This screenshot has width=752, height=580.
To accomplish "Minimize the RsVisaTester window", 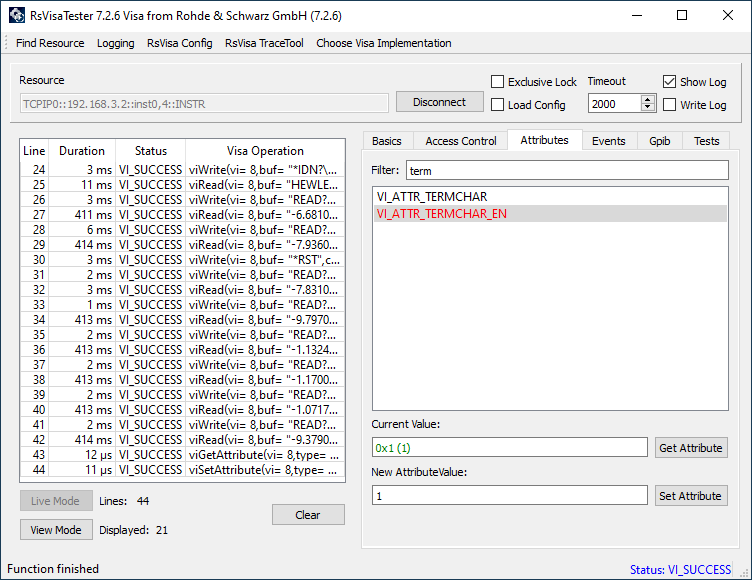I will 637,15.
